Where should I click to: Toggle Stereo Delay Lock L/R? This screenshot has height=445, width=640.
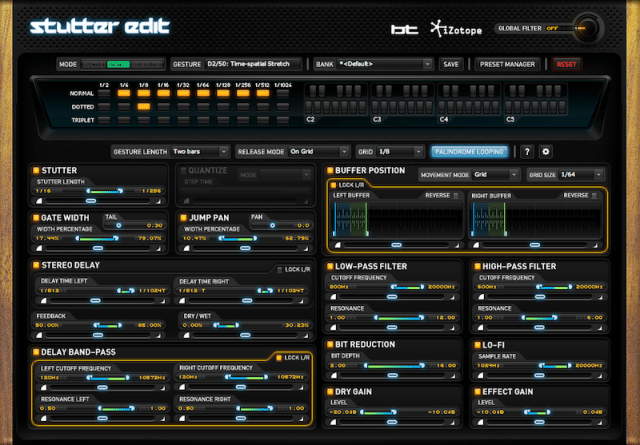(x=280, y=269)
